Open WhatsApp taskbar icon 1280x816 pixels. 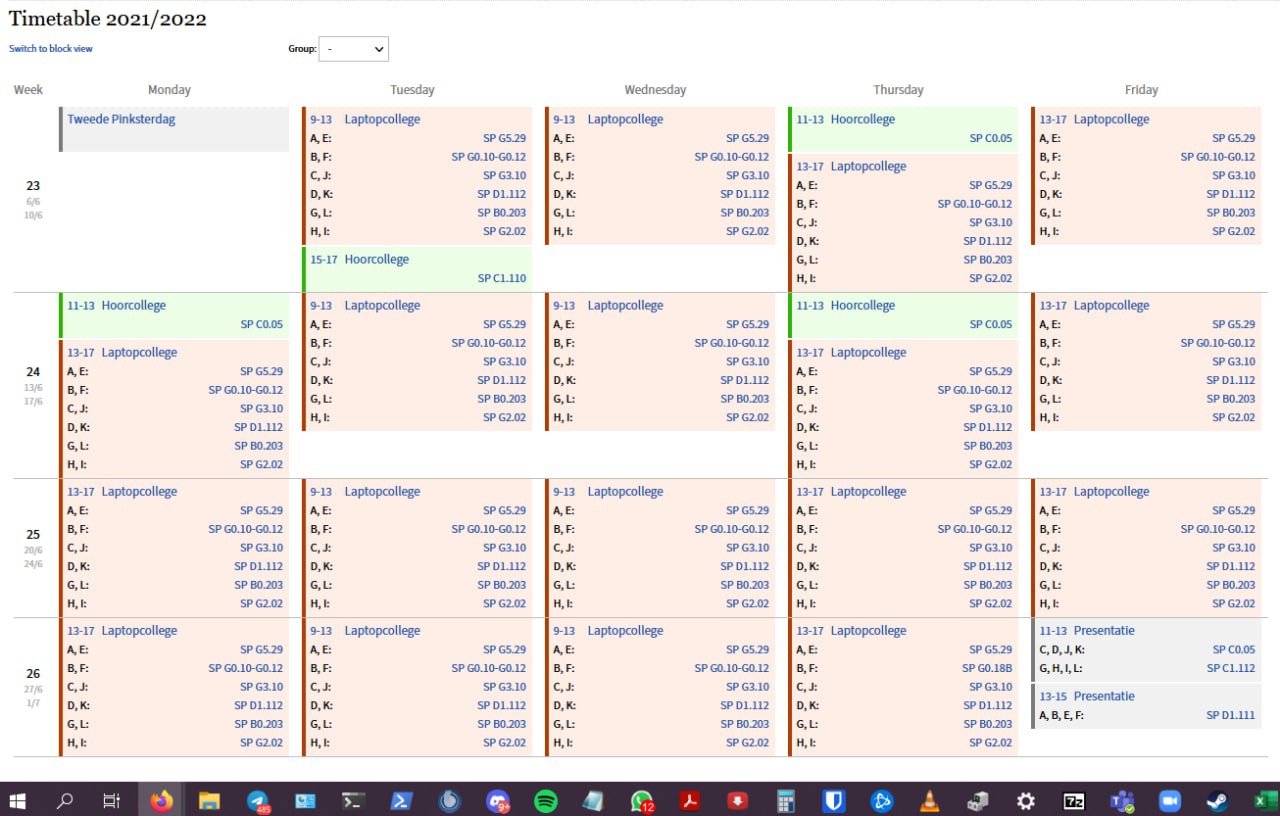click(x=641, y=800)
